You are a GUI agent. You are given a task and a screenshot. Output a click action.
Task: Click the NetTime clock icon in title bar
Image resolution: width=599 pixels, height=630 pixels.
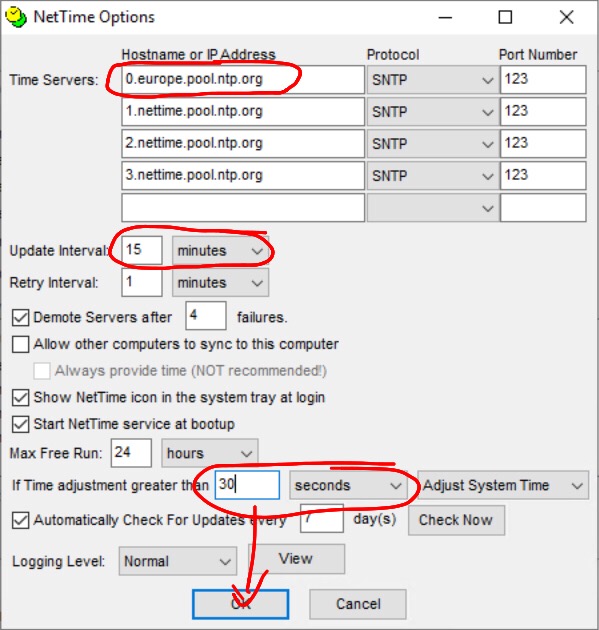[x=16, y=17]
